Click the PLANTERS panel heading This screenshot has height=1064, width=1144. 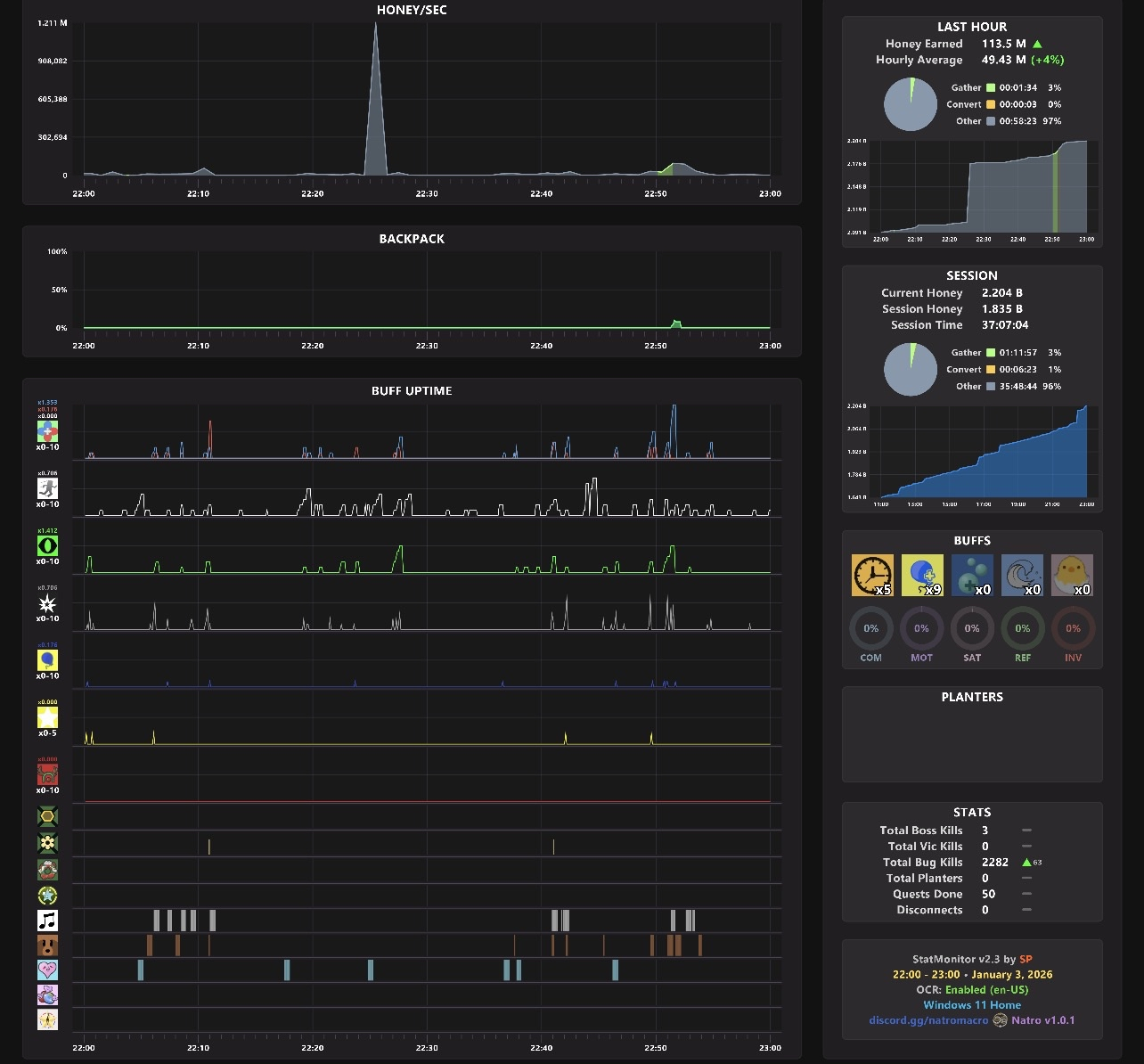pyautogui.click(x=972, y=698)
